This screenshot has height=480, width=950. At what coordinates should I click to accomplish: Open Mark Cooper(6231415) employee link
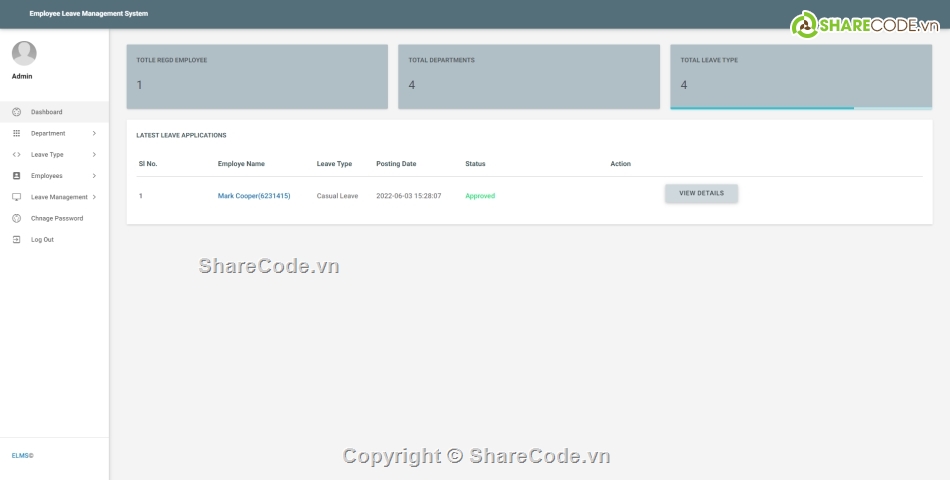click(254, 196)
